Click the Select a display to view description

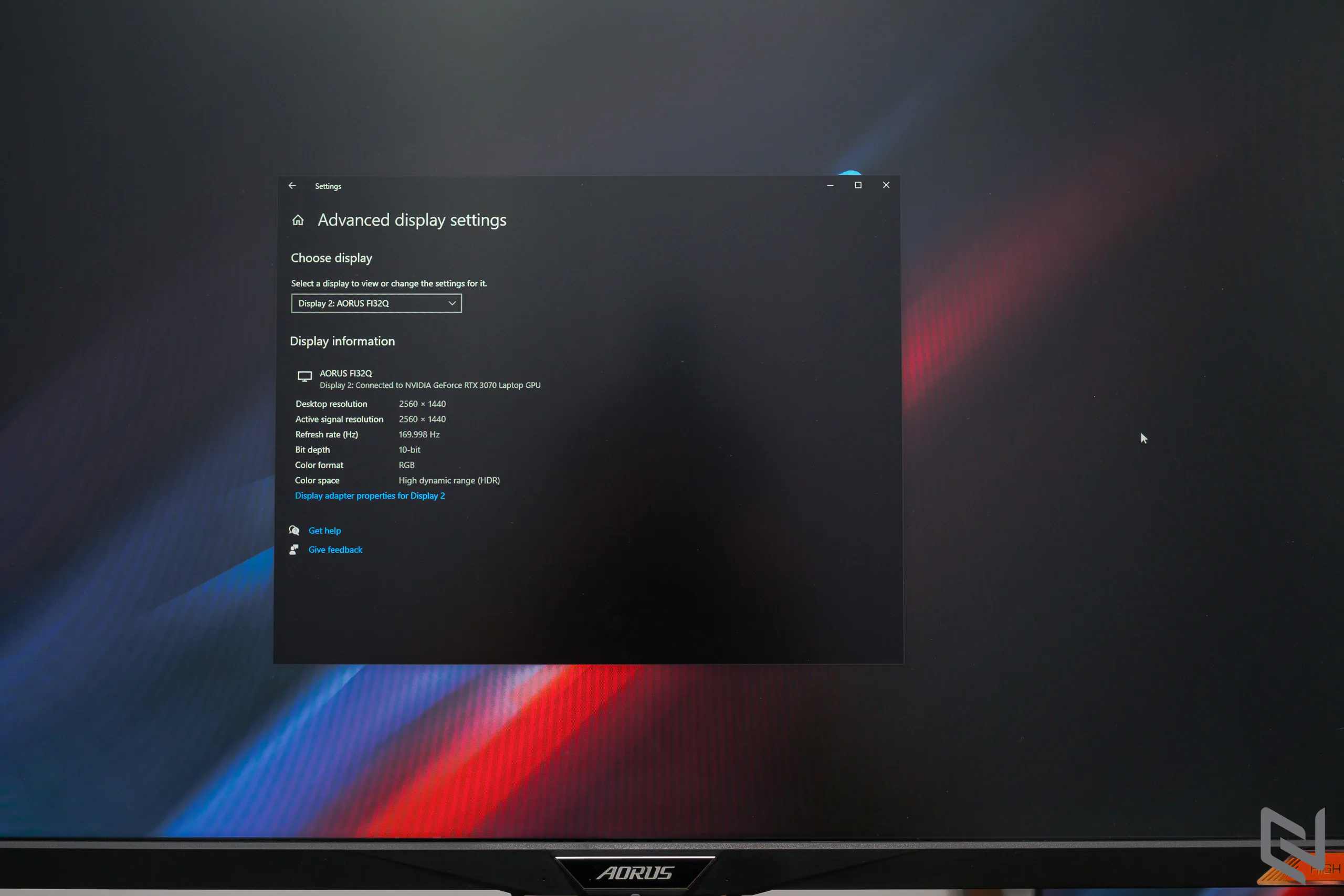point(388,283)
